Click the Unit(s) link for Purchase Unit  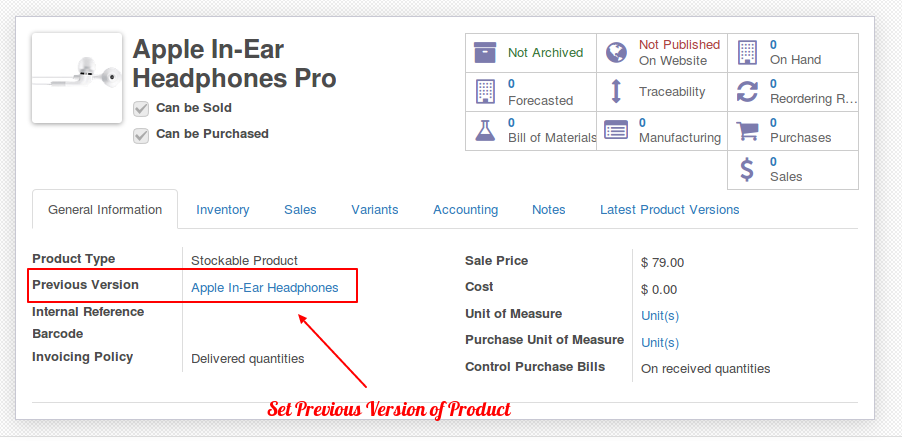(x=660, y=343)
